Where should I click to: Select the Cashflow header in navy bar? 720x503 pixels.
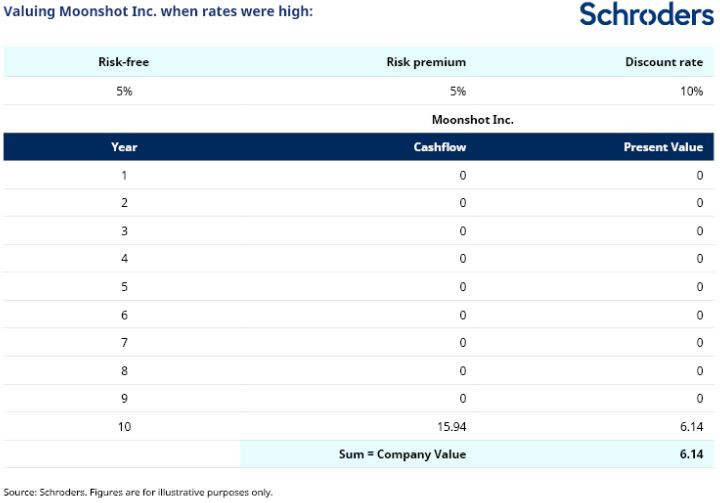[x=440, y=147]
